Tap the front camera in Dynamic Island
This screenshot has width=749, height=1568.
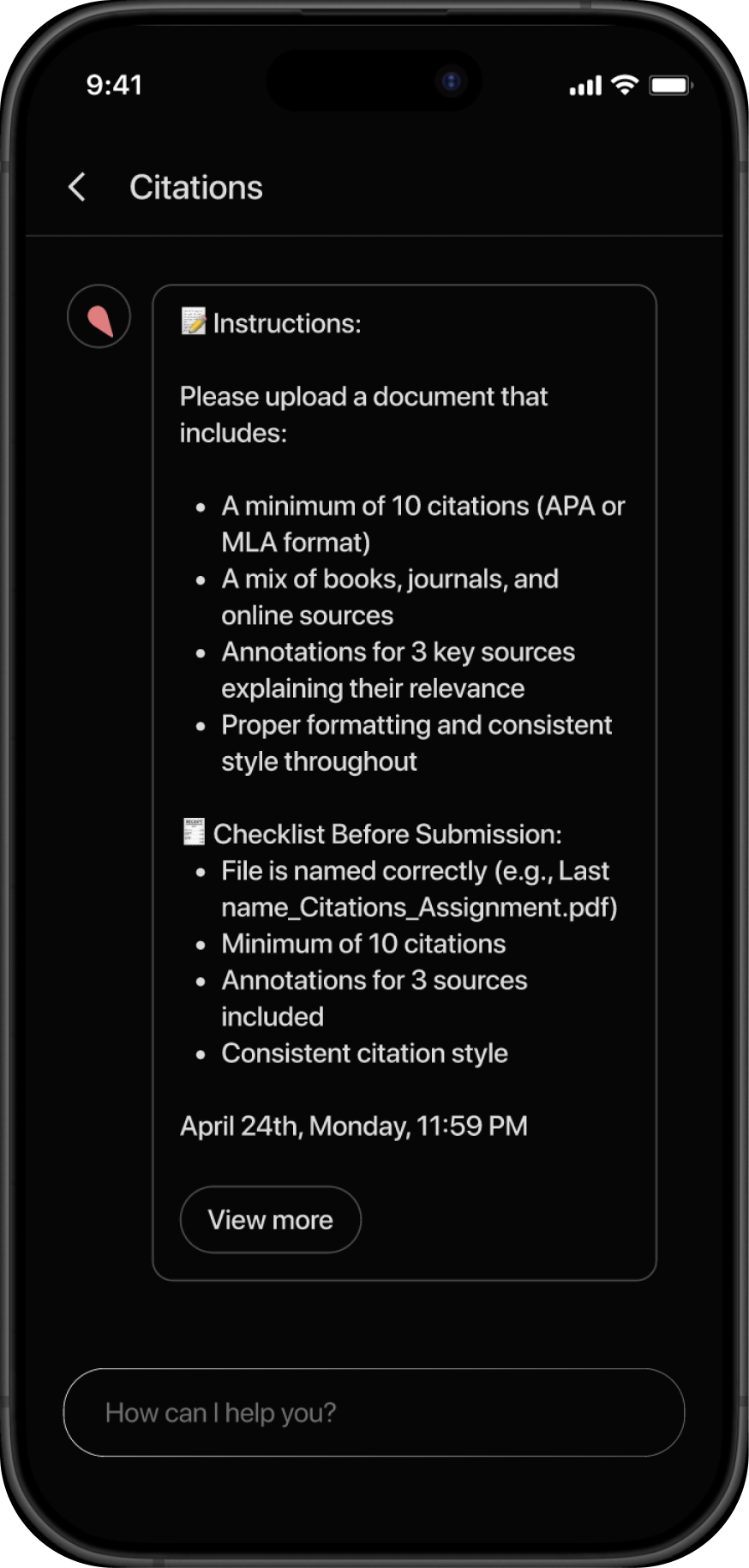pos(451,82)
